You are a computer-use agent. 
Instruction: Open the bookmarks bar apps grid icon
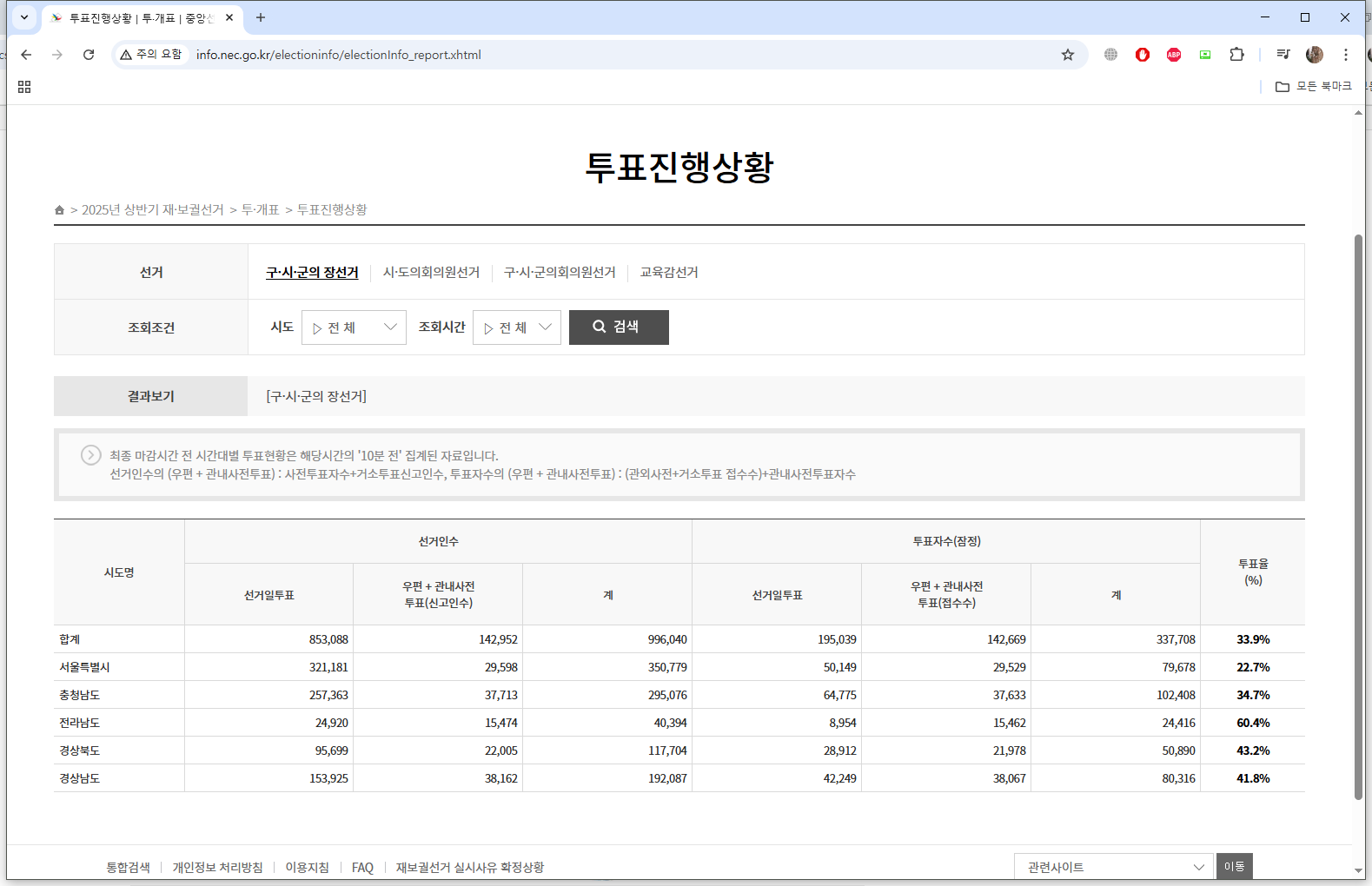click(x=24, y=87)
